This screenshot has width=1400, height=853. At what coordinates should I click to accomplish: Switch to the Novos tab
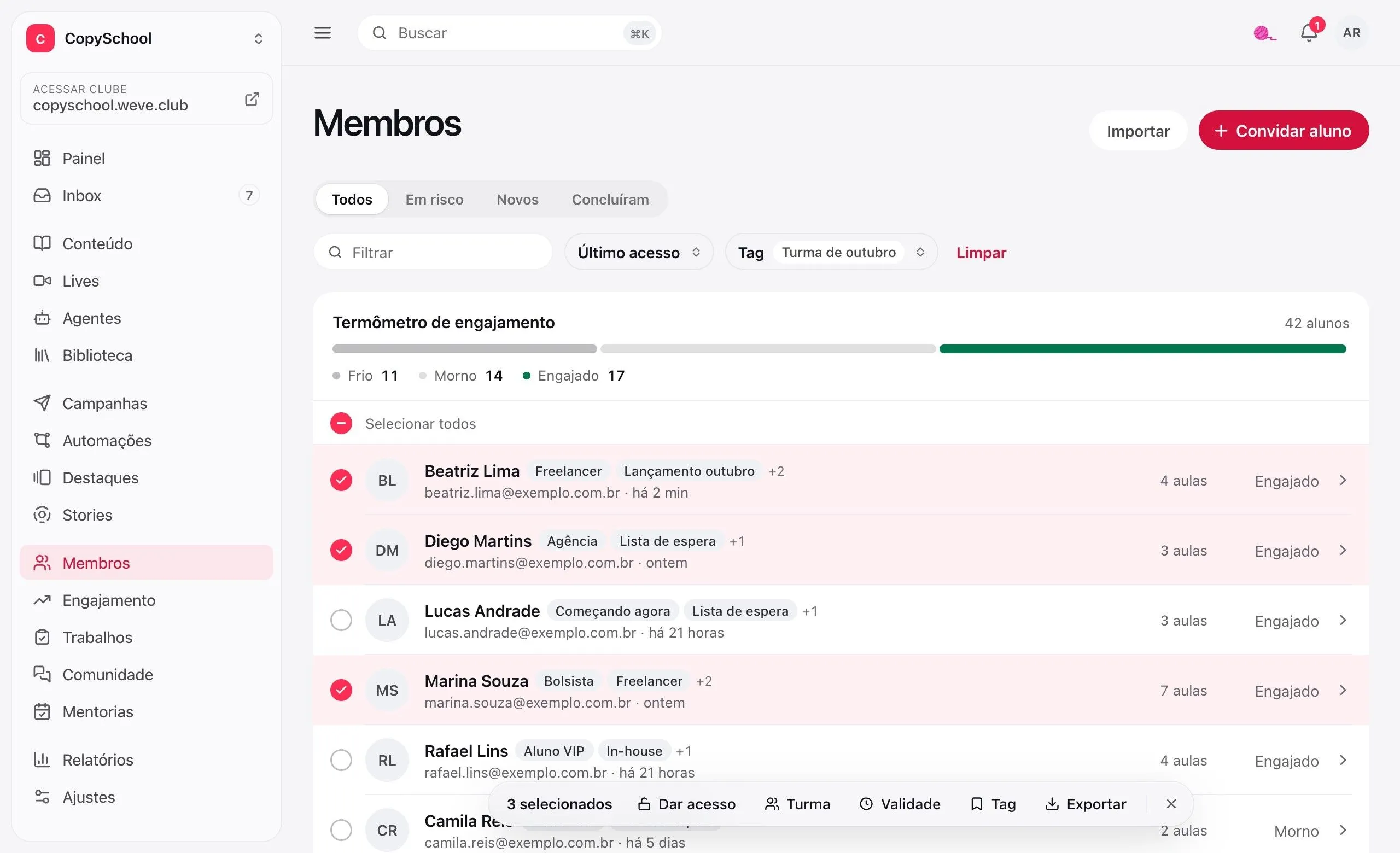click(x=517, y=200)
